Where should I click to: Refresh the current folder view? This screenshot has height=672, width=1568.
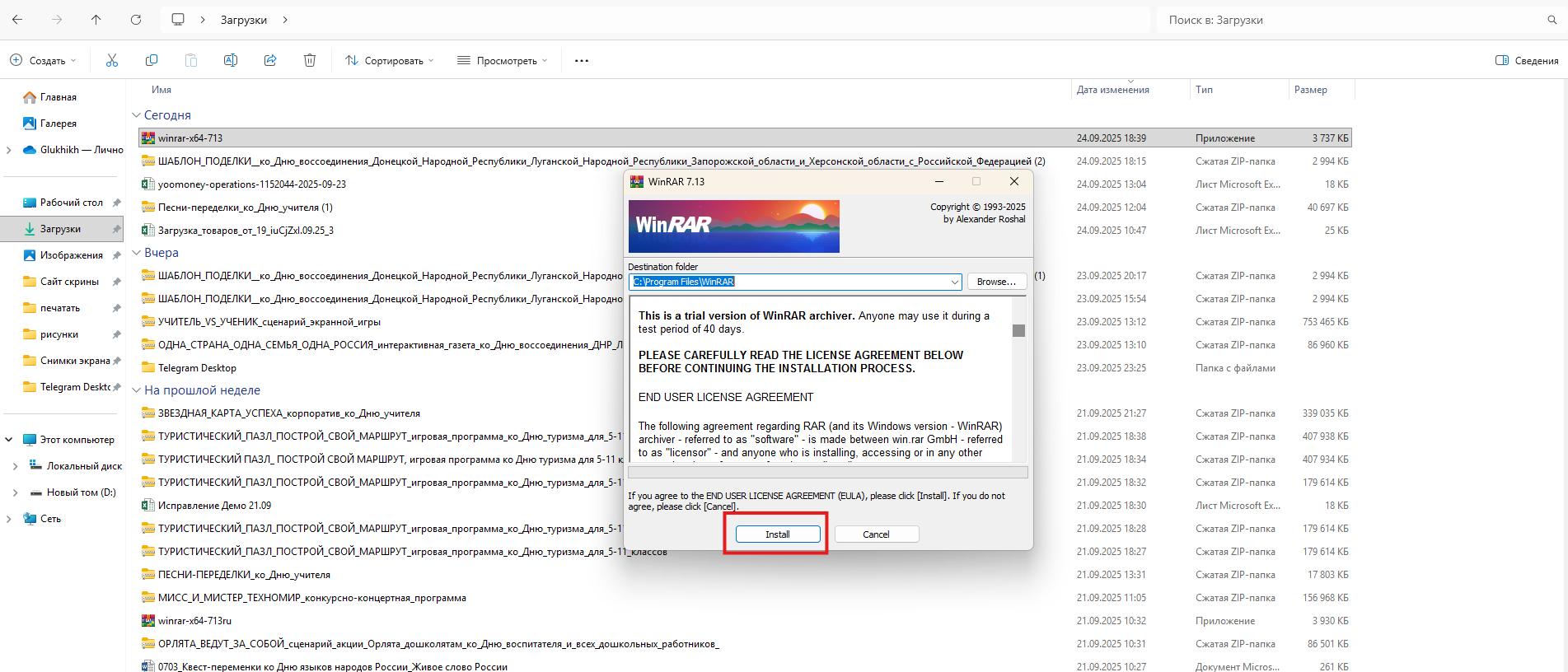(136, 20)
